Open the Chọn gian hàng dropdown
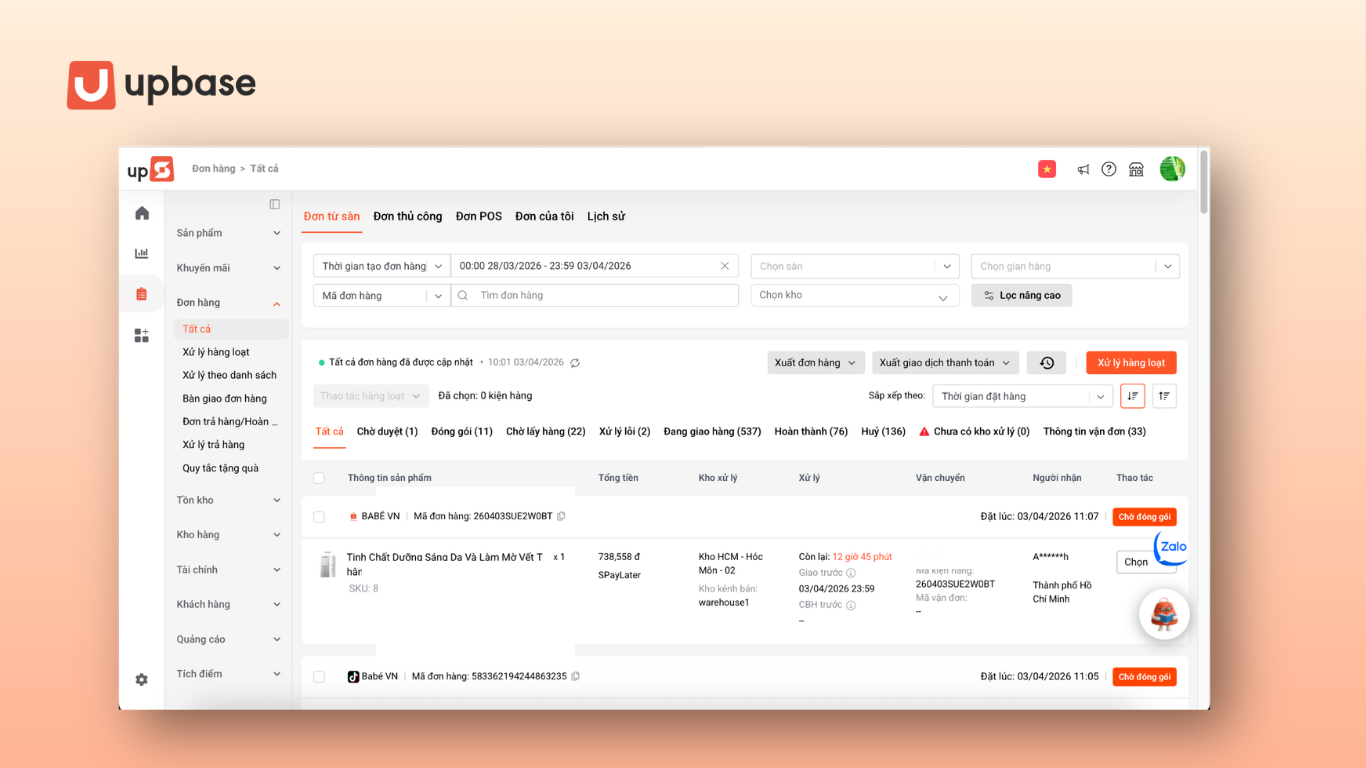 tap(1075, 266)
